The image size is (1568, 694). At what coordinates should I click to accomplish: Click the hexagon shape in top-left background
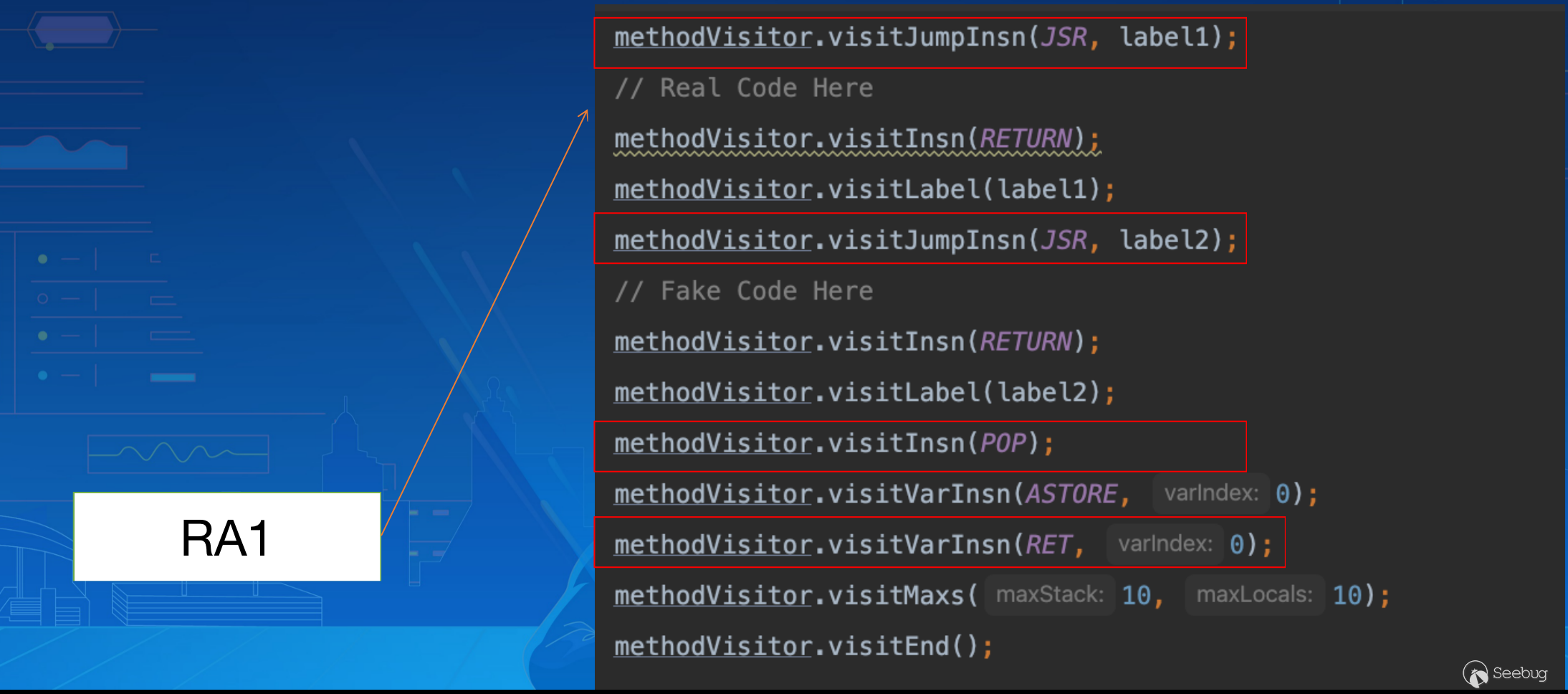[74, 30]
